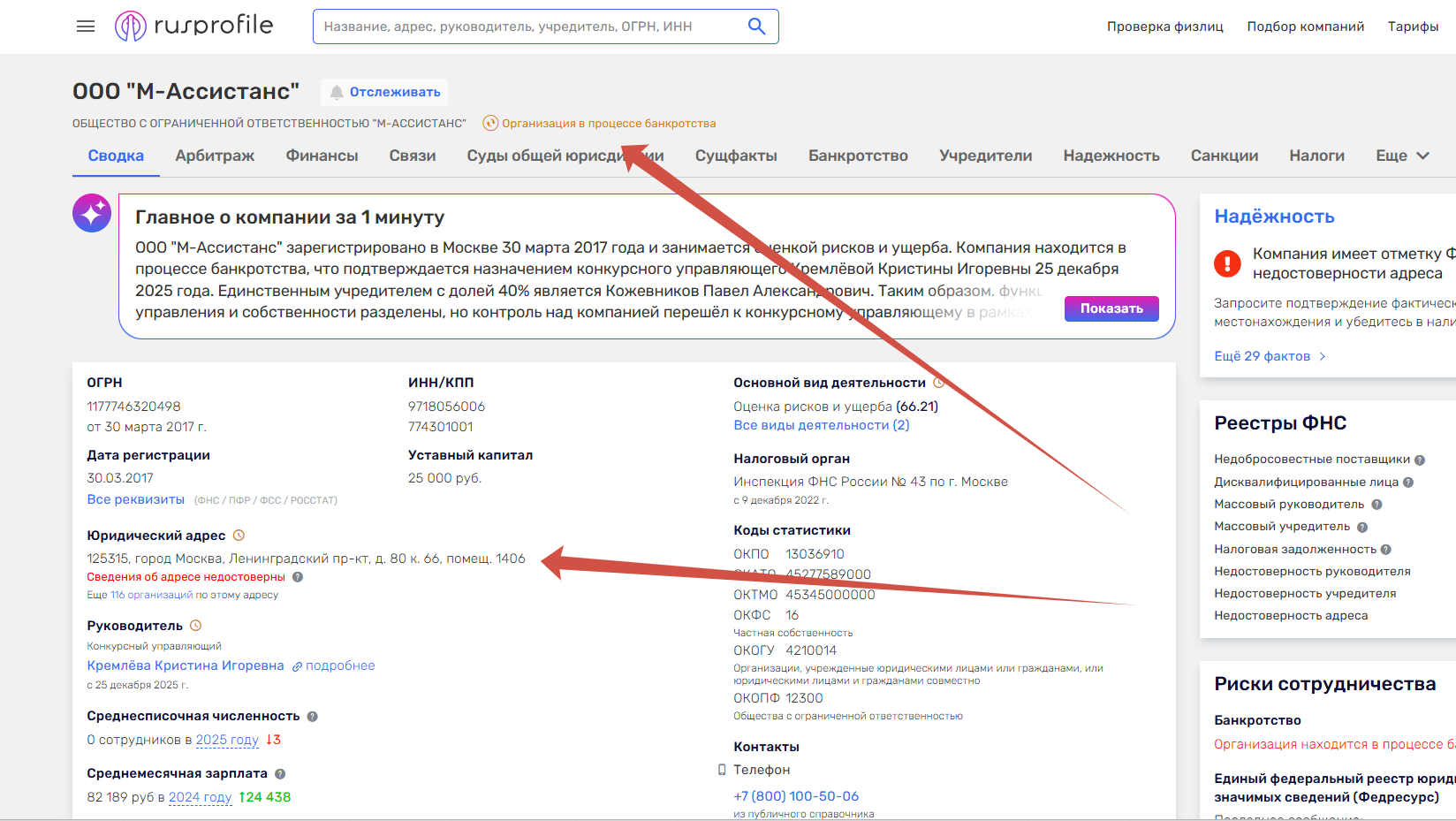Click the bankruptcy status icon under the company name

tap(490, 123)
